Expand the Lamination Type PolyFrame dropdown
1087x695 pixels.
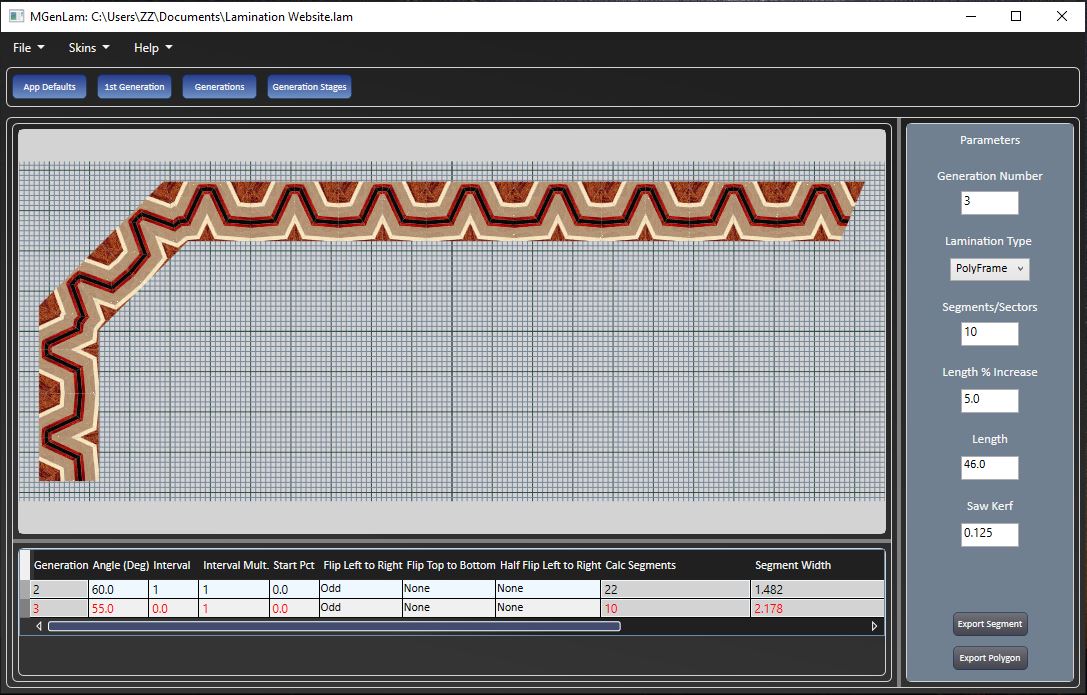coord(989,268)
